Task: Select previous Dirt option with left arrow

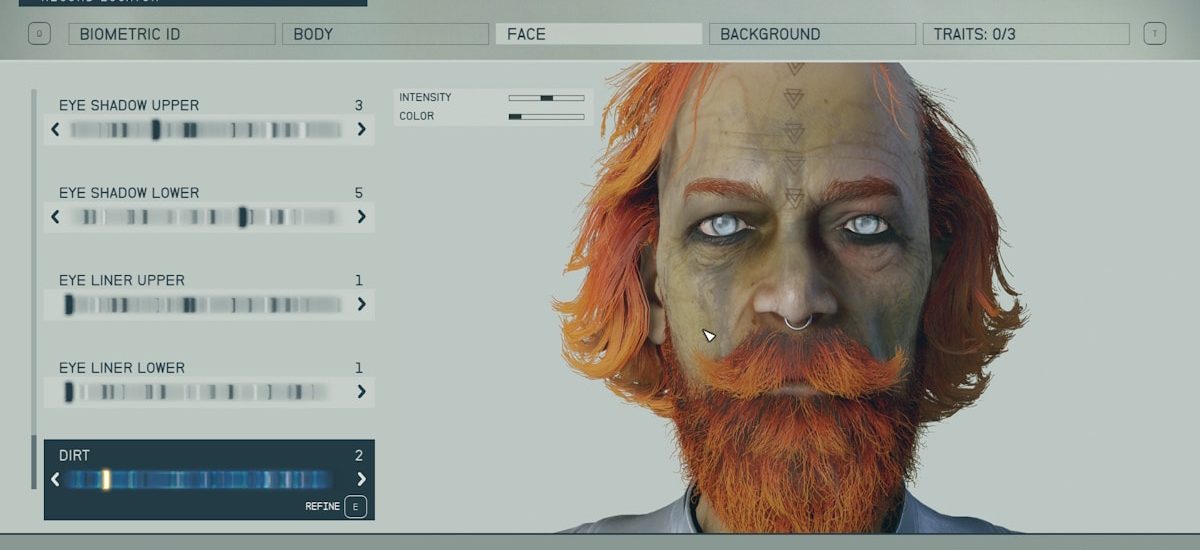Action: pyautogui.click(x=55, y=480)
